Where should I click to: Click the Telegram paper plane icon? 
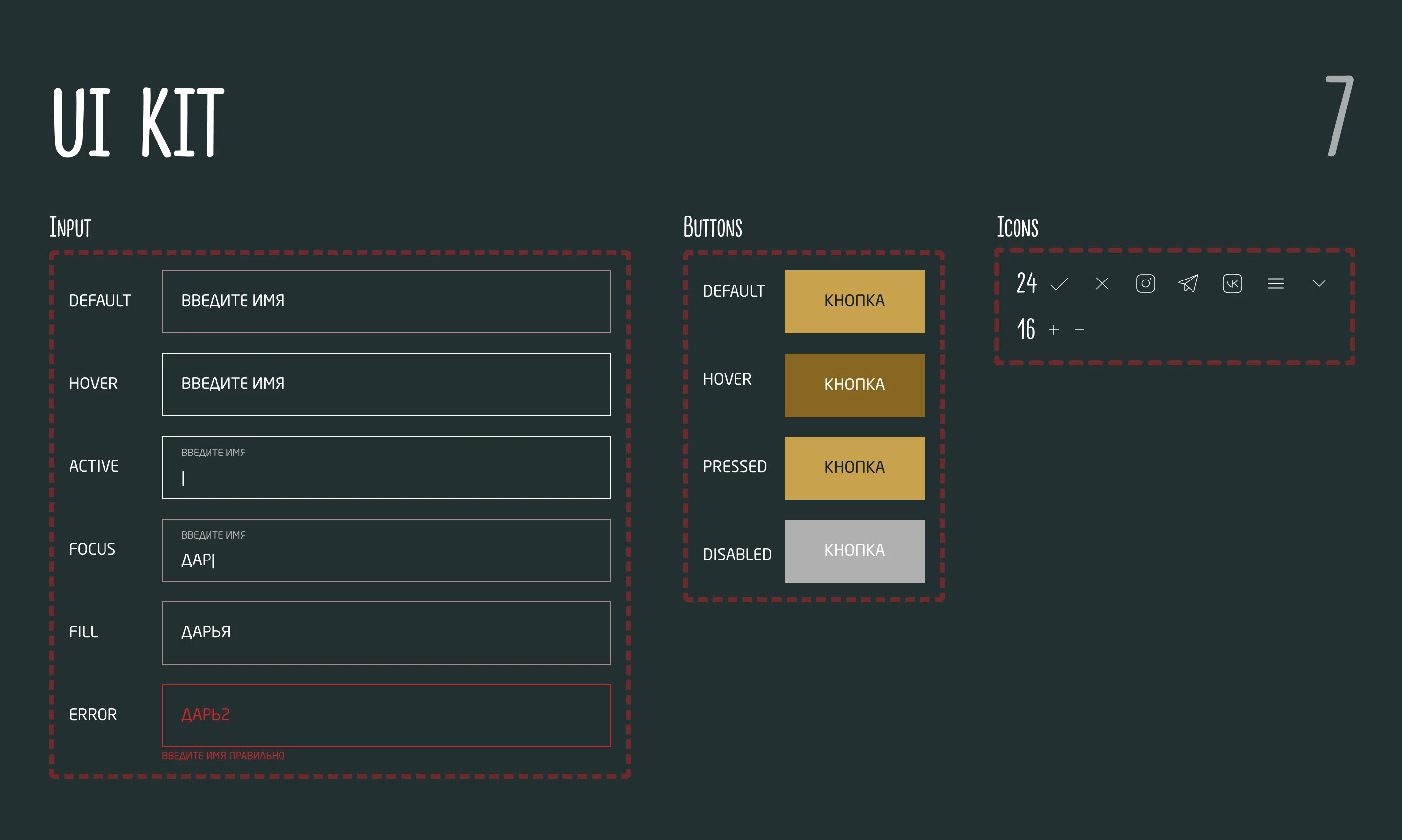(1188, 283)
